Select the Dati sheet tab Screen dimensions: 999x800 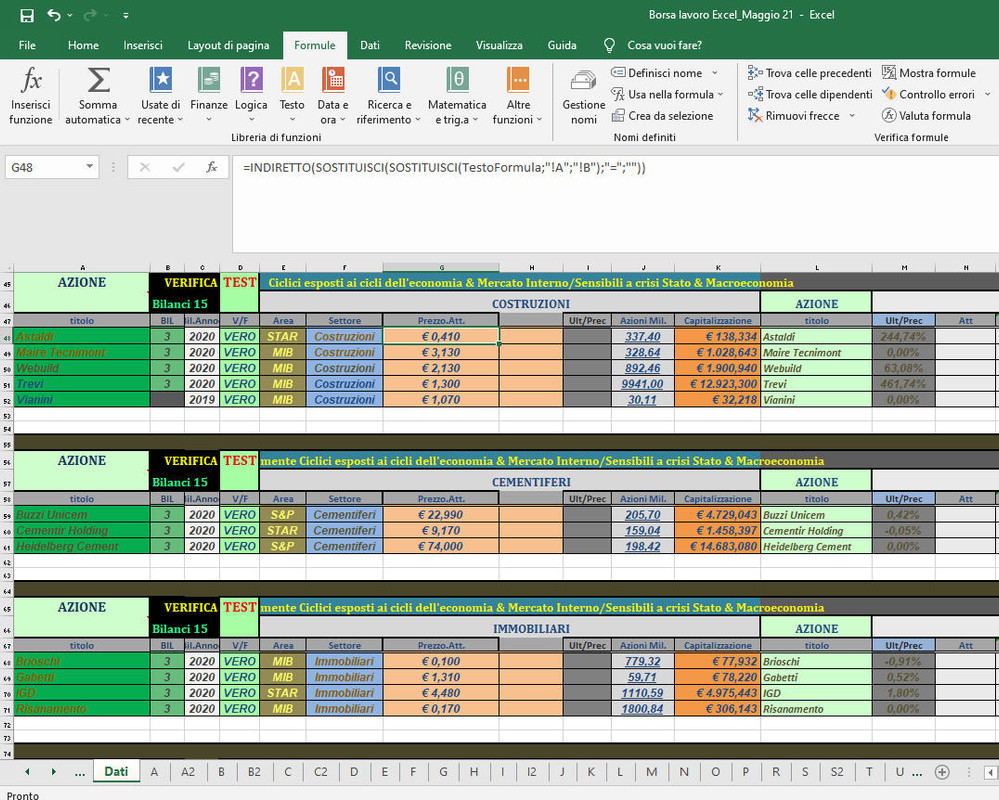tap(116, 771)
